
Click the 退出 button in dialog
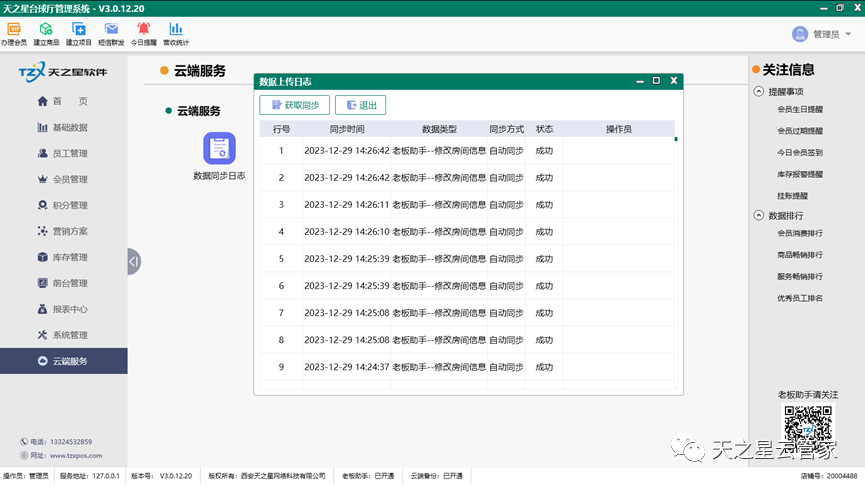coord(360,105)
